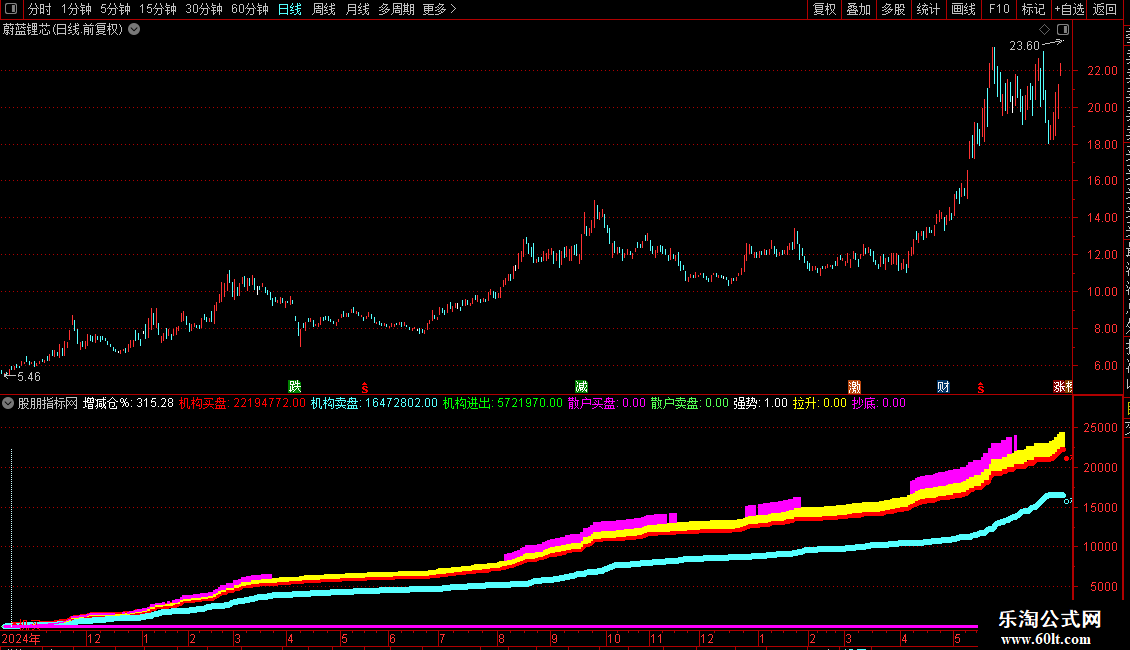Click the 叠加 overlay button
The image size is (1130, 650).
pyautogui.click(x=858, y=9)
